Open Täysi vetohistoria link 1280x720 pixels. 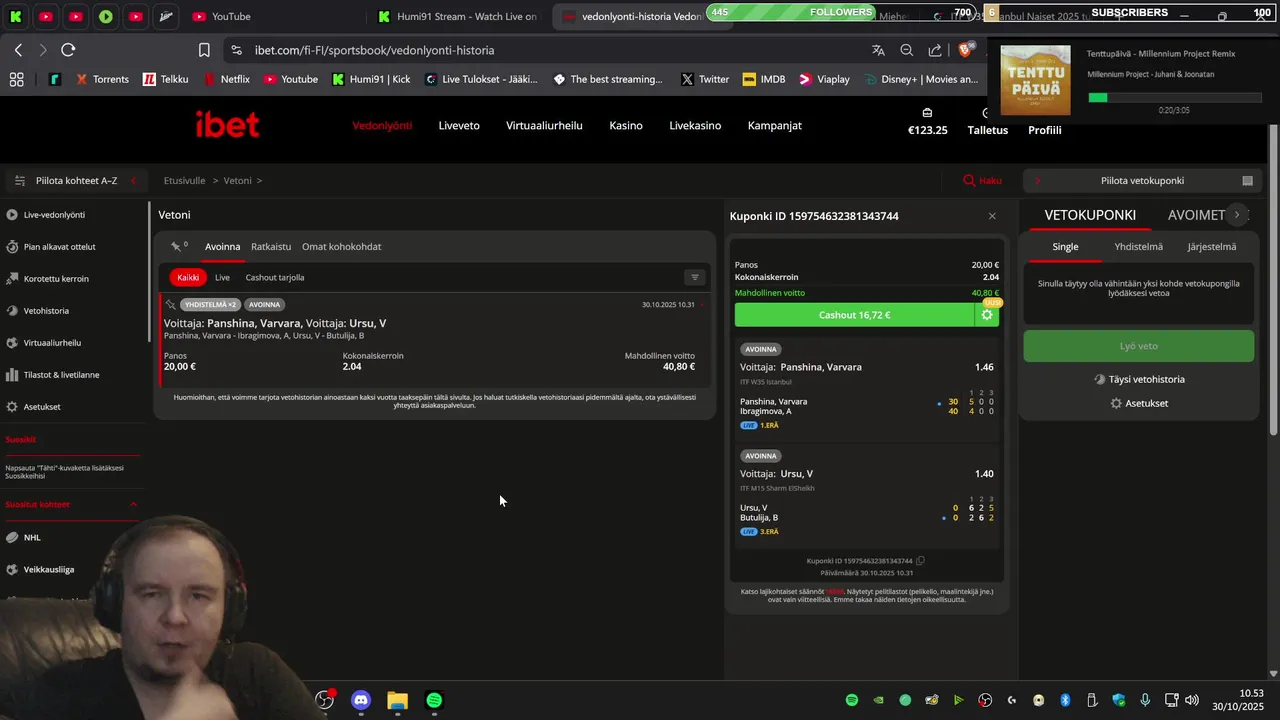(x=1139, y=380)
